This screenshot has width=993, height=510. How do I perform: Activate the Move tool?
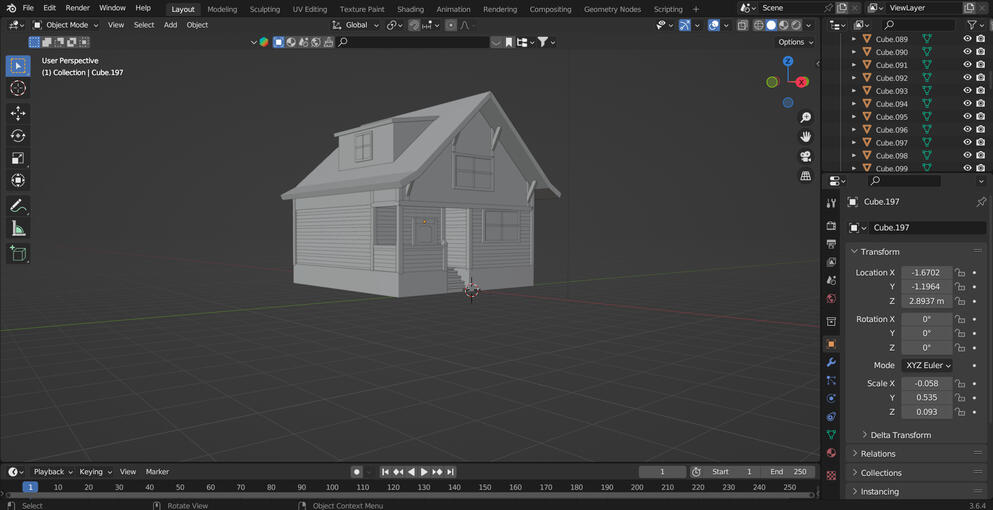[18, 113]
